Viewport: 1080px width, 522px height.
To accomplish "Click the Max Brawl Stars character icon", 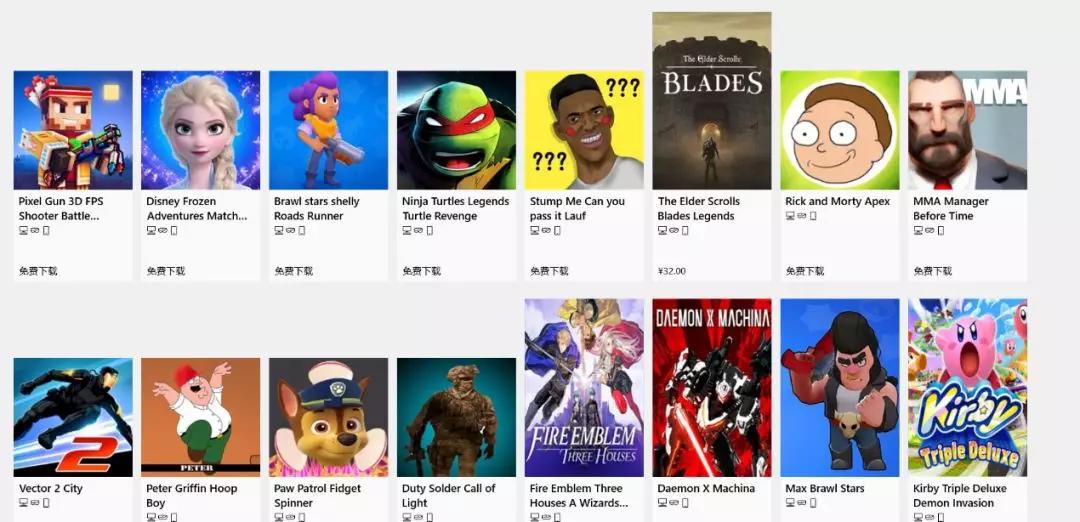I will coord(840,388).
